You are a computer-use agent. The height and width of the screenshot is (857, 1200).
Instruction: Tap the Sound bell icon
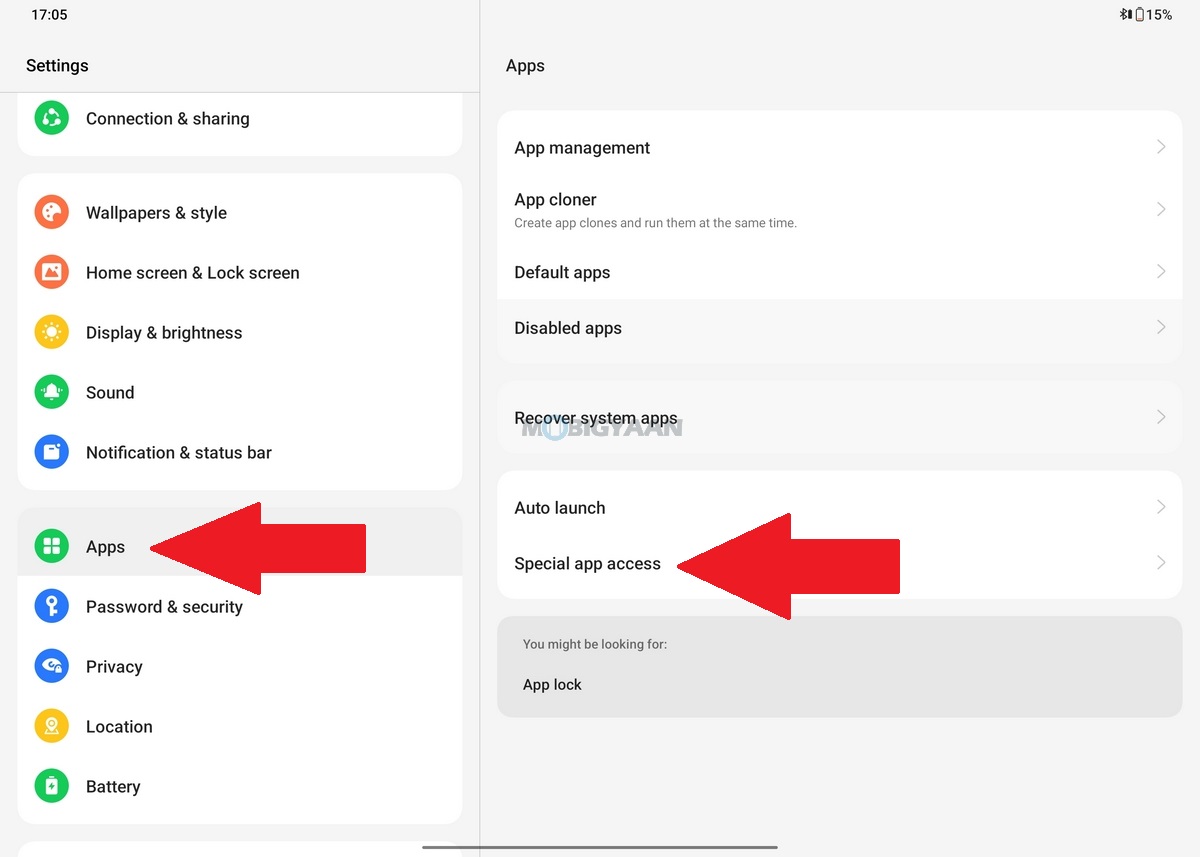[51, 392]
